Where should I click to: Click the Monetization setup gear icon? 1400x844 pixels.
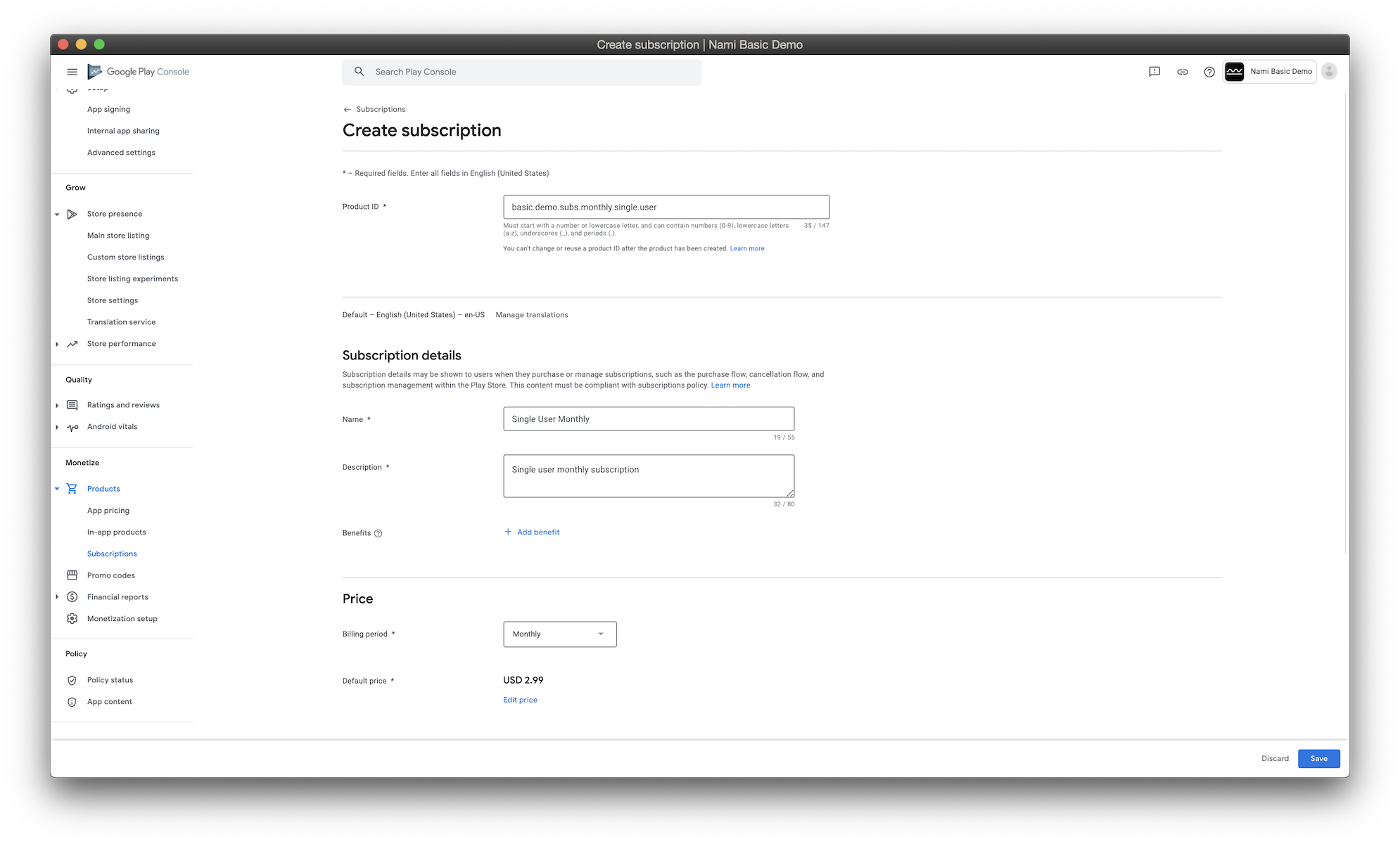pyautogui.click(x=72, y=619)
